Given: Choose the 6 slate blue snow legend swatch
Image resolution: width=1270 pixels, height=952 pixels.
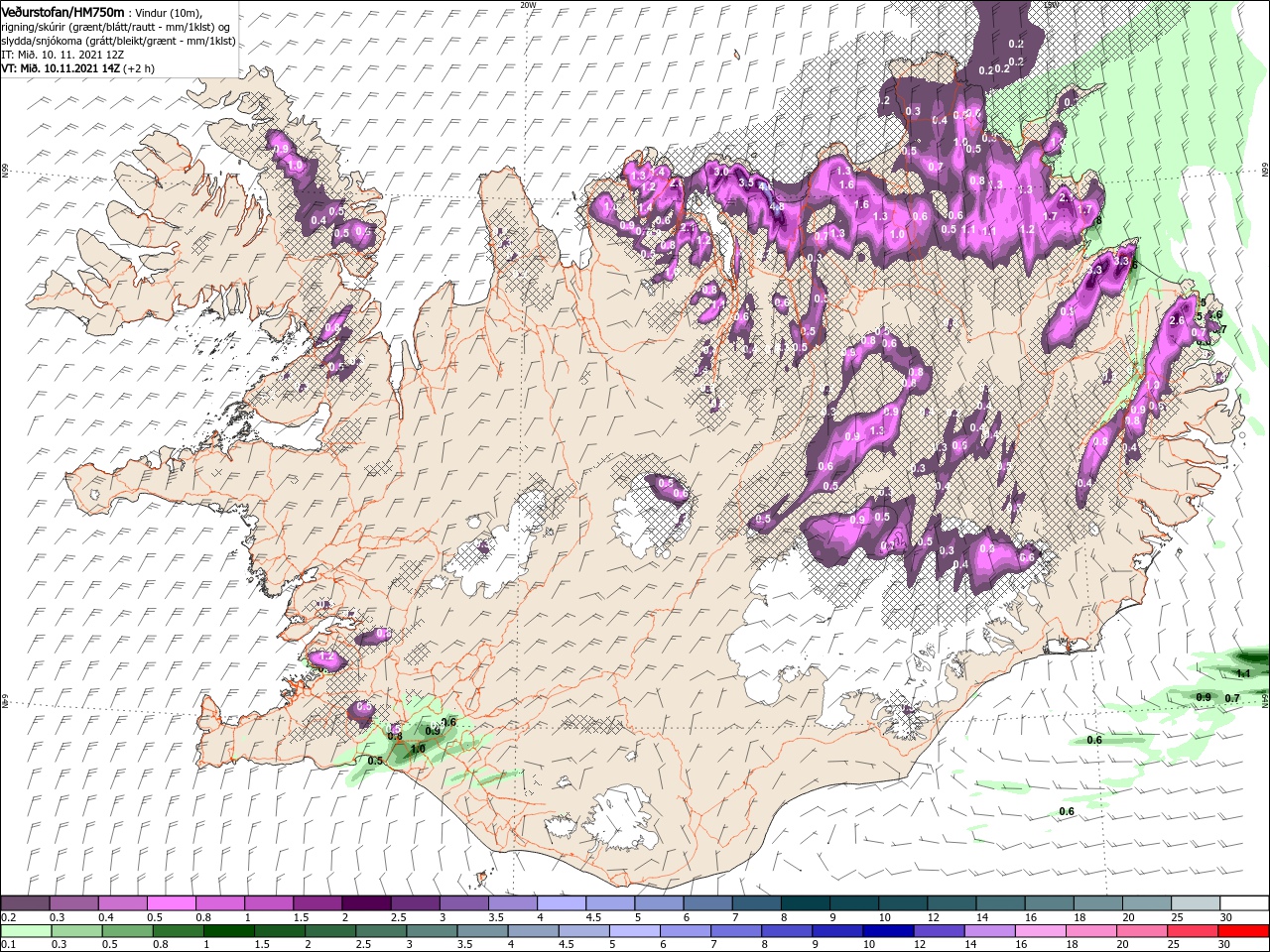Looking at the screenshot, I should (x=706, y=903).
